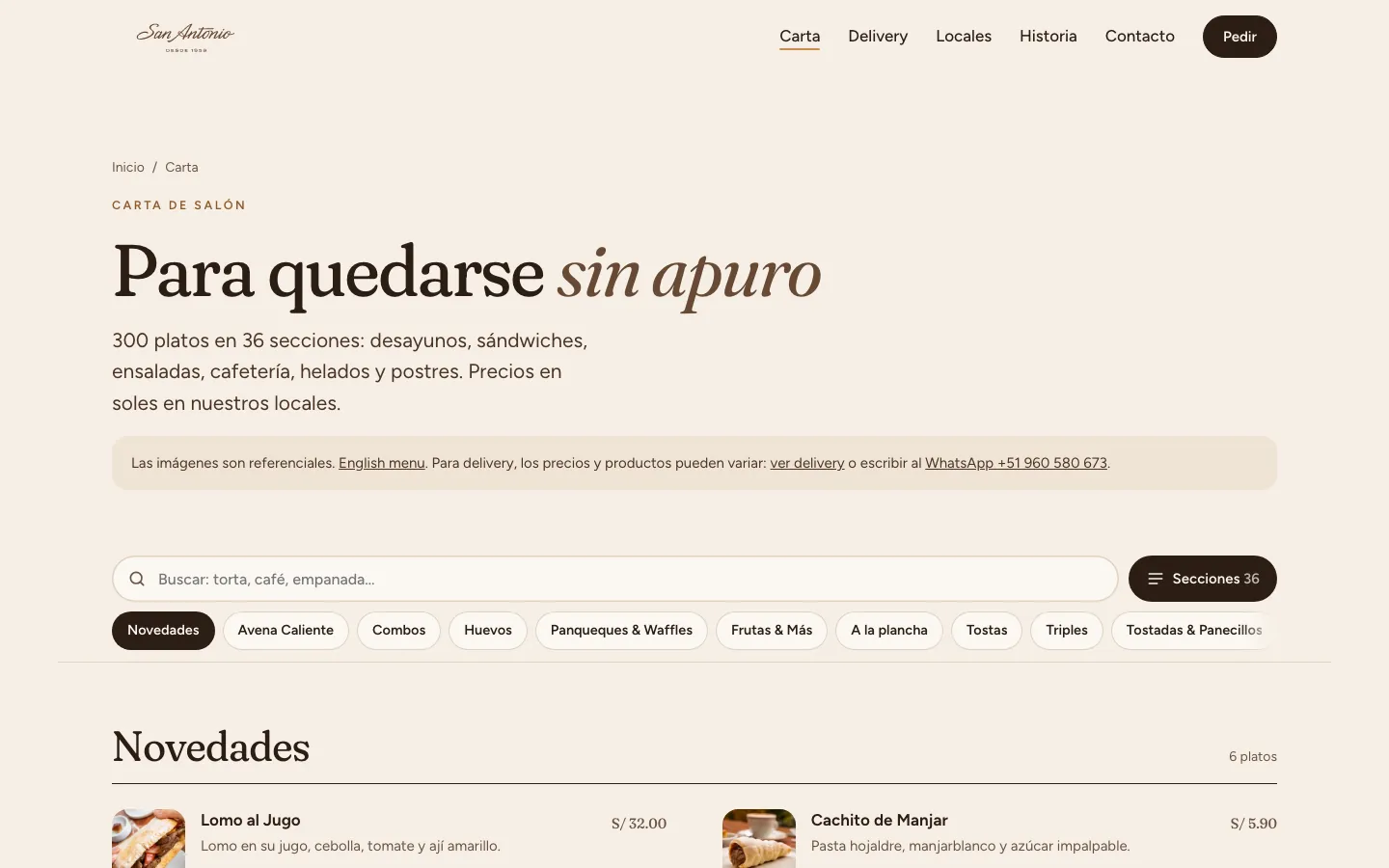Click the San Antonio logo
Viewport: 1389px width, 868px height.
[185, 37]
